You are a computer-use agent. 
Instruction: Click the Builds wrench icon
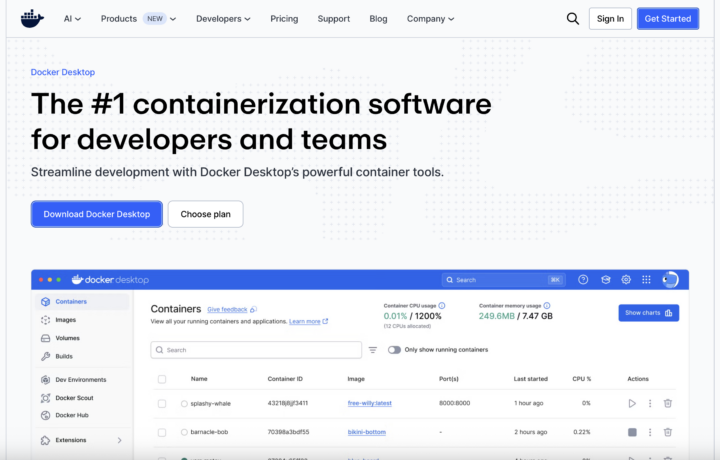(45, 356)
